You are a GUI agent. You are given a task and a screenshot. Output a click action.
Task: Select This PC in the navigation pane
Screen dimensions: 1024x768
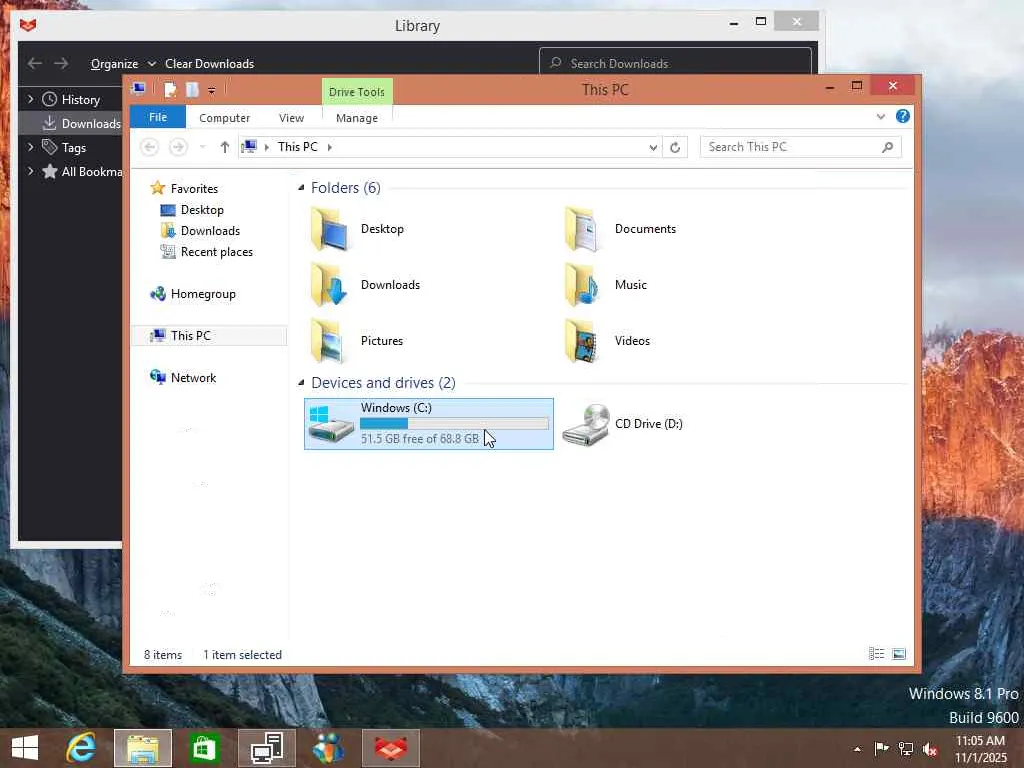coord(209,336)
